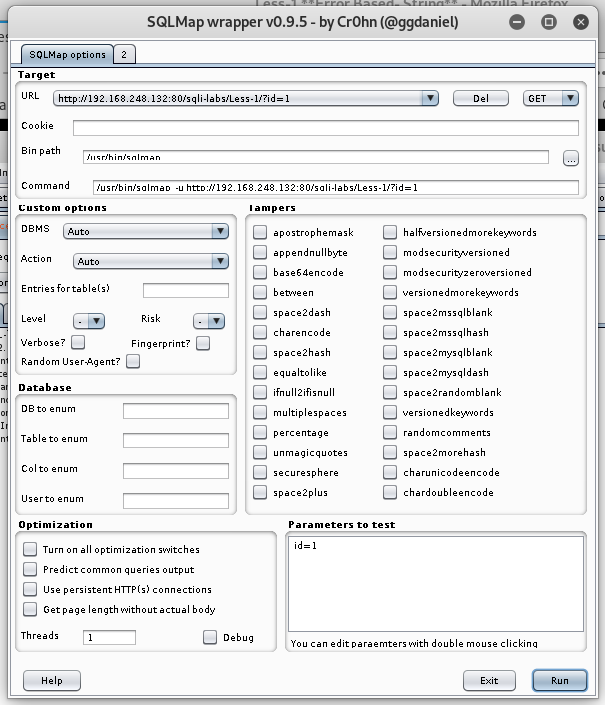Check the space2mssqlhash tamper
Viewport: 605px width, 705px height.
click(x=390, y=332)
